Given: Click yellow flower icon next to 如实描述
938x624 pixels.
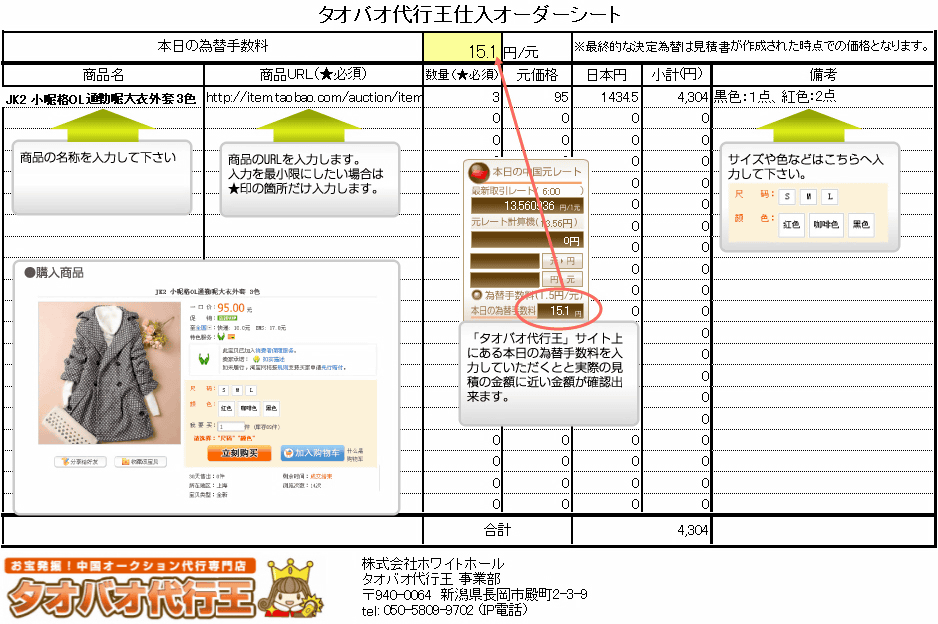Looking at the screenshot, I should 257,359.
